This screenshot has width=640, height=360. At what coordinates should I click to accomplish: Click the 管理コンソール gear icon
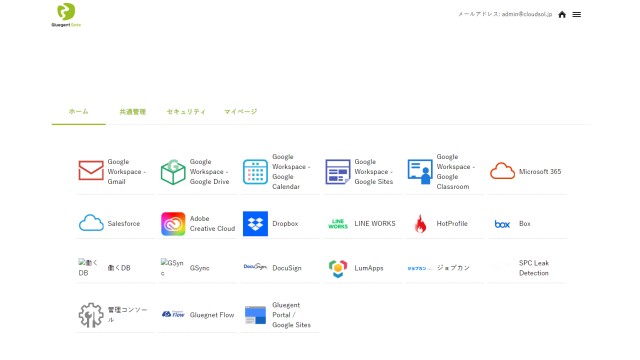91,315
